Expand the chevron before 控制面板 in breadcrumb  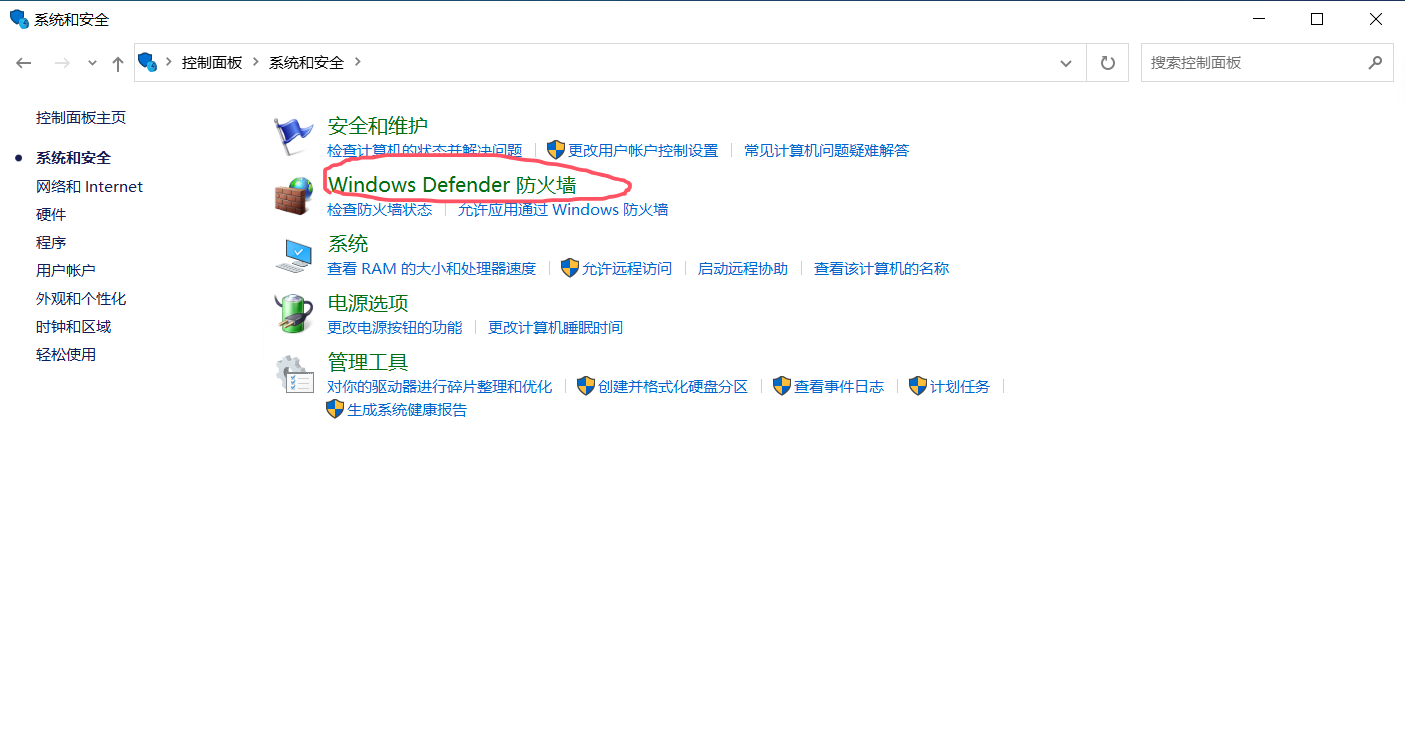point(169,62)
